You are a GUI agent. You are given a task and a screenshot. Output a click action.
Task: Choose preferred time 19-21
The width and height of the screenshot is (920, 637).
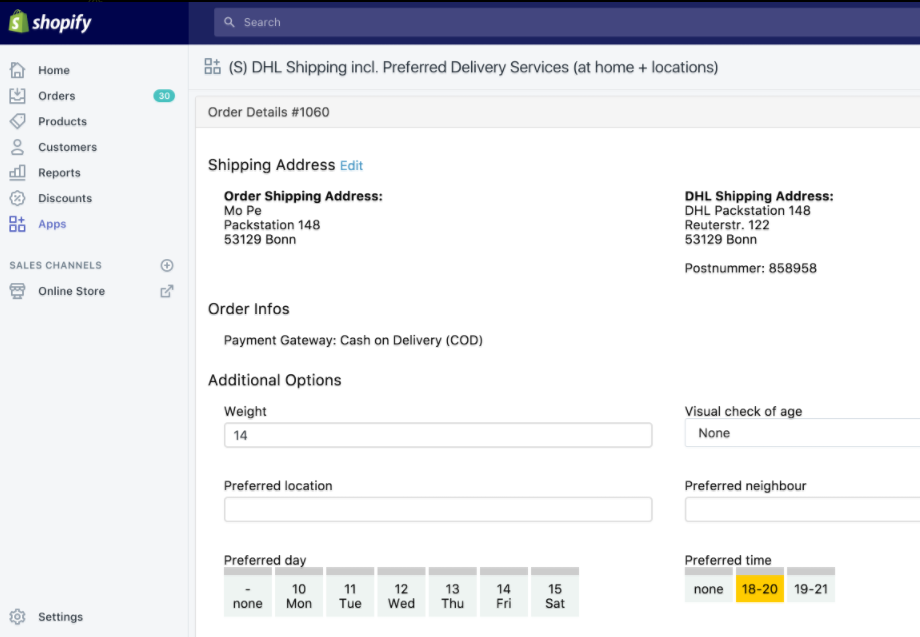click(x=811, y=585)
